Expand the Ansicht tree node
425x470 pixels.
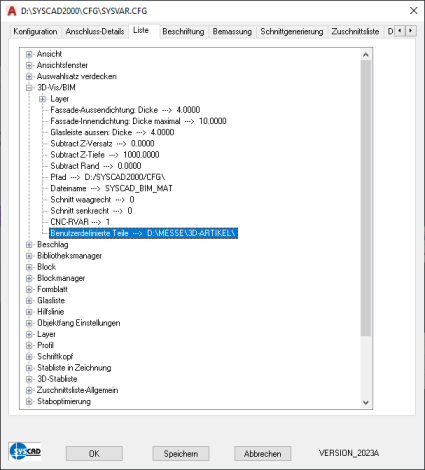[29, 54]
